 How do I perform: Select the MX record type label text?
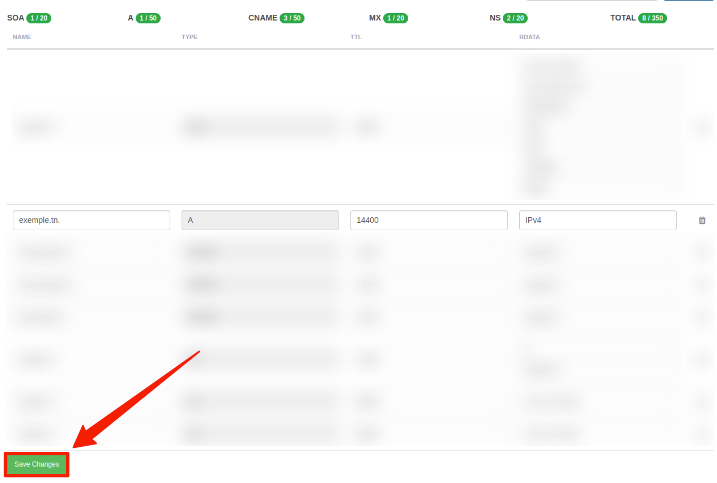click(x=376, y=18)
